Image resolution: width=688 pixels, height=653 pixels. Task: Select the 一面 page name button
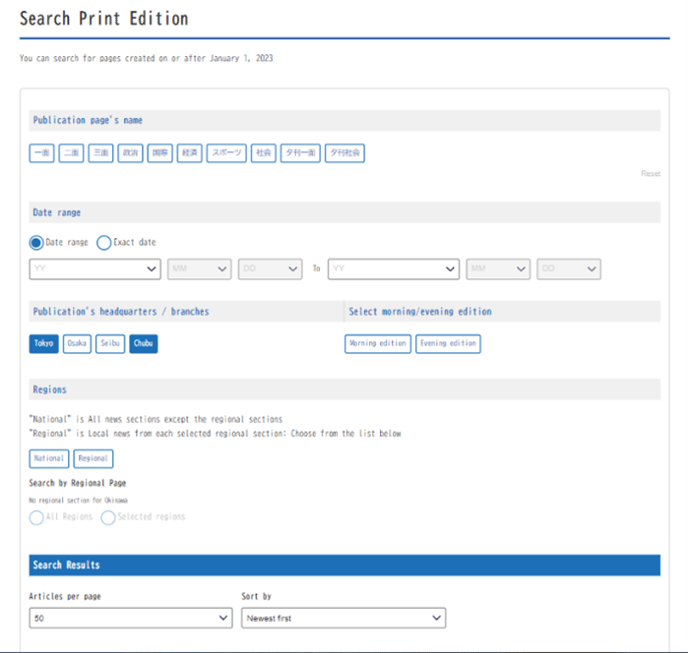42,153
